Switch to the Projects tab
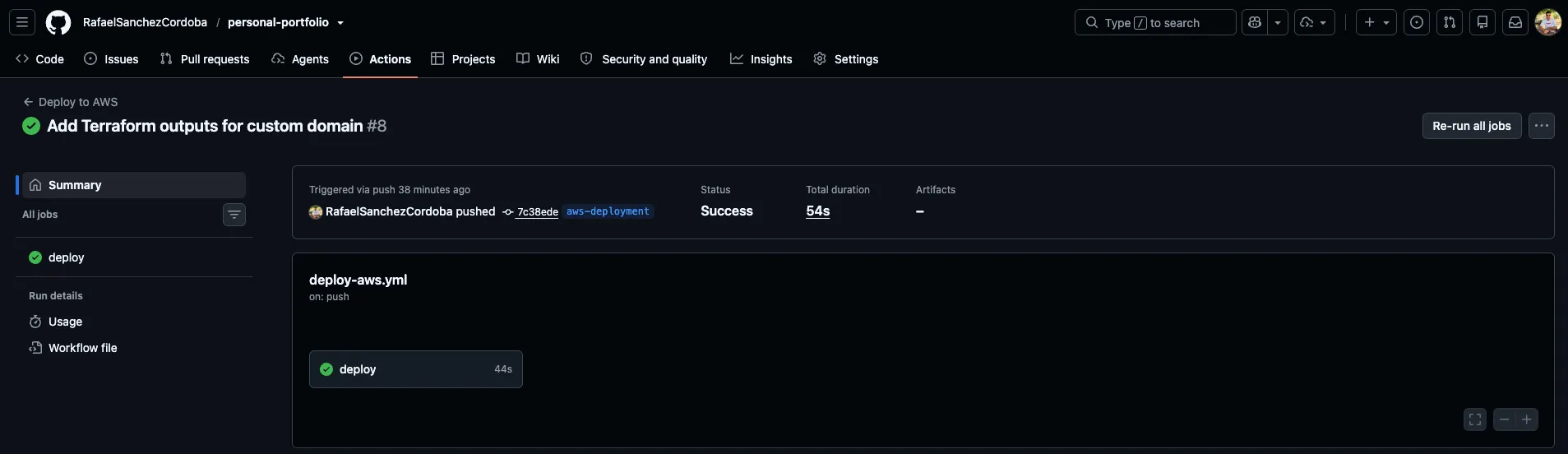1568x454 pixels. (463, 59)
